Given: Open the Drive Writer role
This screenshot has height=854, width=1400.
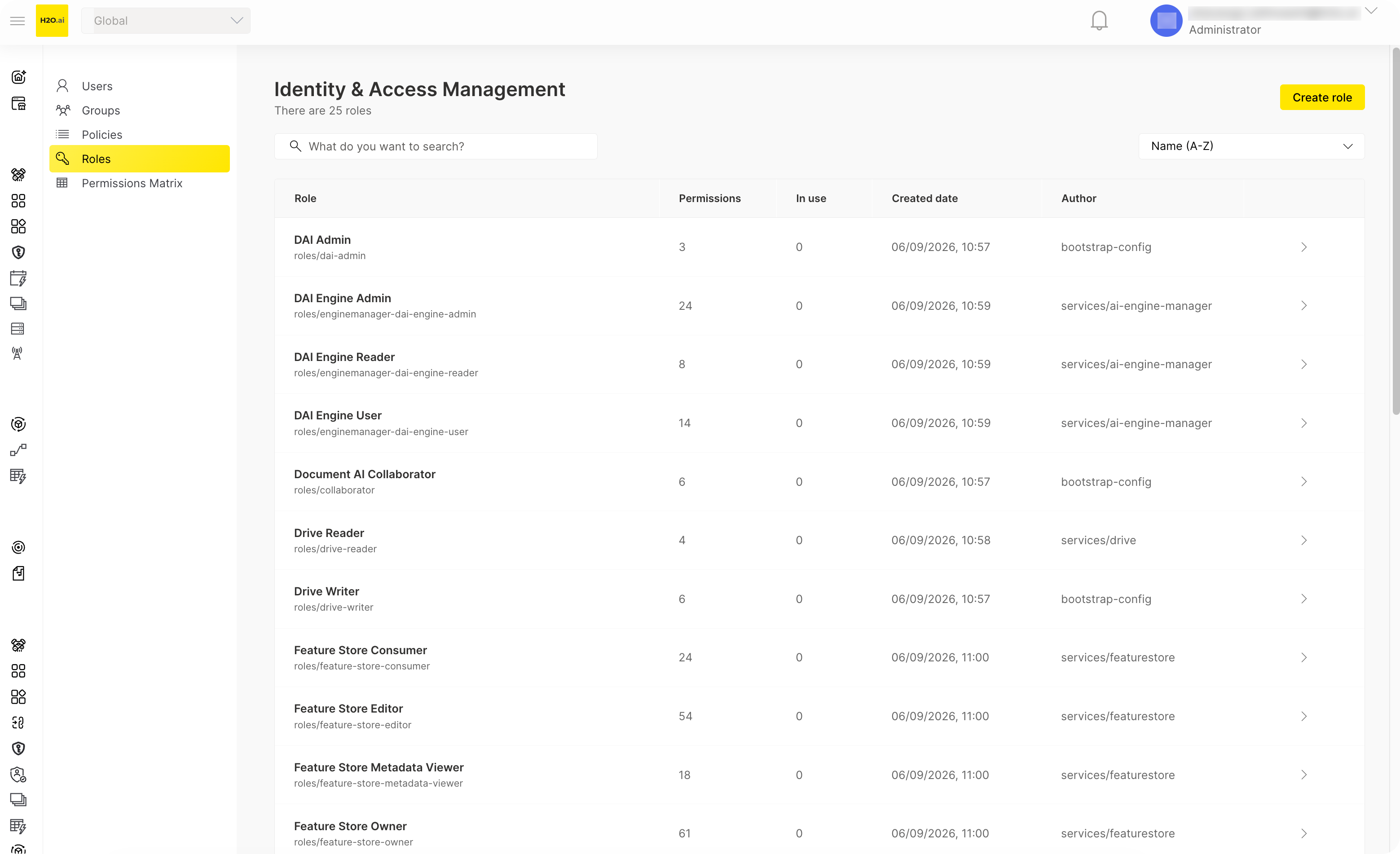Looking at the screenshot, I should pos(819,599).
